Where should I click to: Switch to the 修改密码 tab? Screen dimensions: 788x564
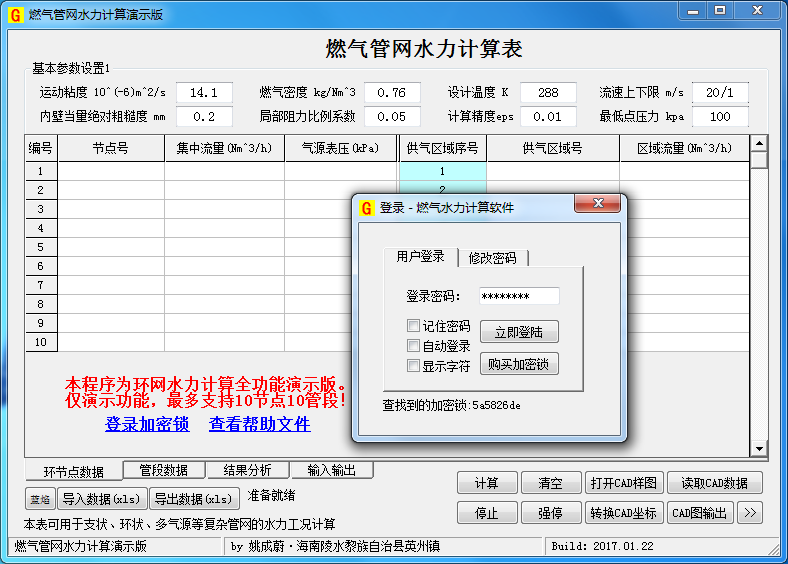tap(492, 257)
